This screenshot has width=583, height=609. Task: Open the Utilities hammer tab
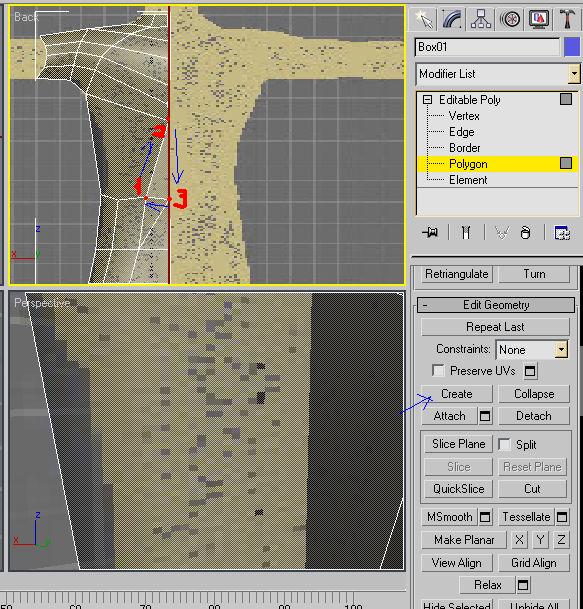click(x=567, y=19)
